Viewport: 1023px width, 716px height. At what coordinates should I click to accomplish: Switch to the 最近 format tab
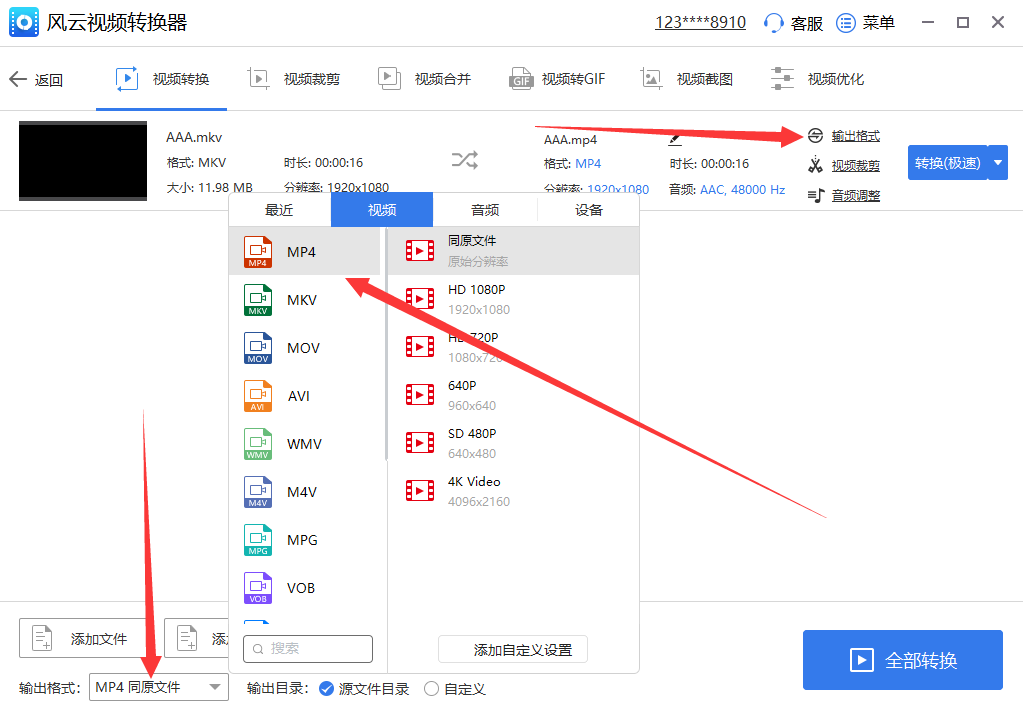(279, 210)
